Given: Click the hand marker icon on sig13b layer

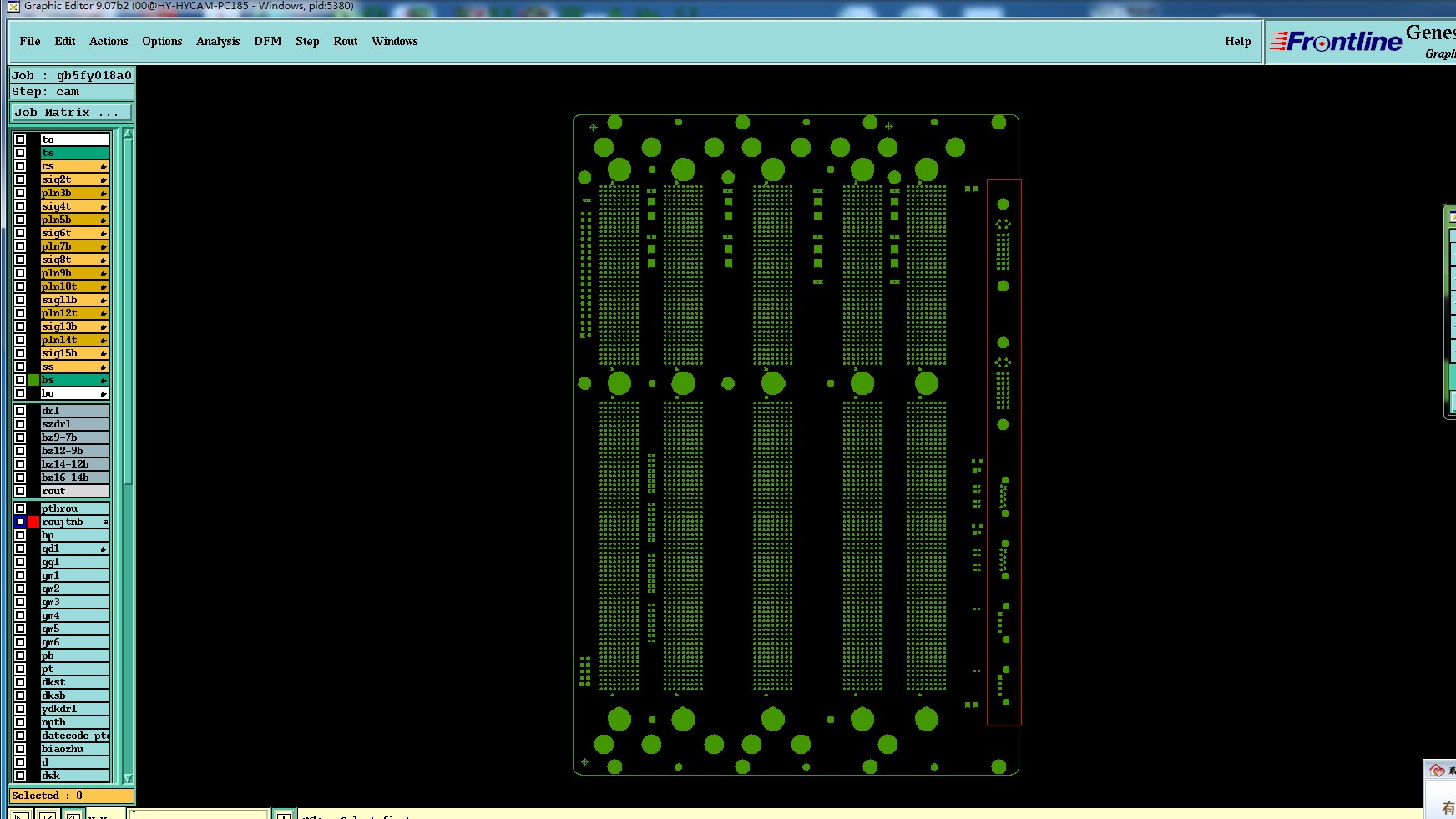Looking at the screenshot, I should (x=104, y=326).
